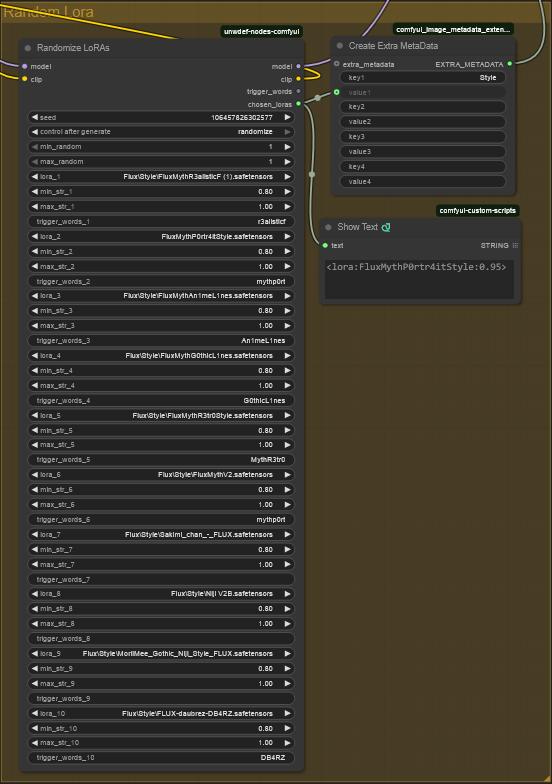Screen dimensions: 552x784
Task: Click the green icon beside Show Text title
Action: (386, 227)
